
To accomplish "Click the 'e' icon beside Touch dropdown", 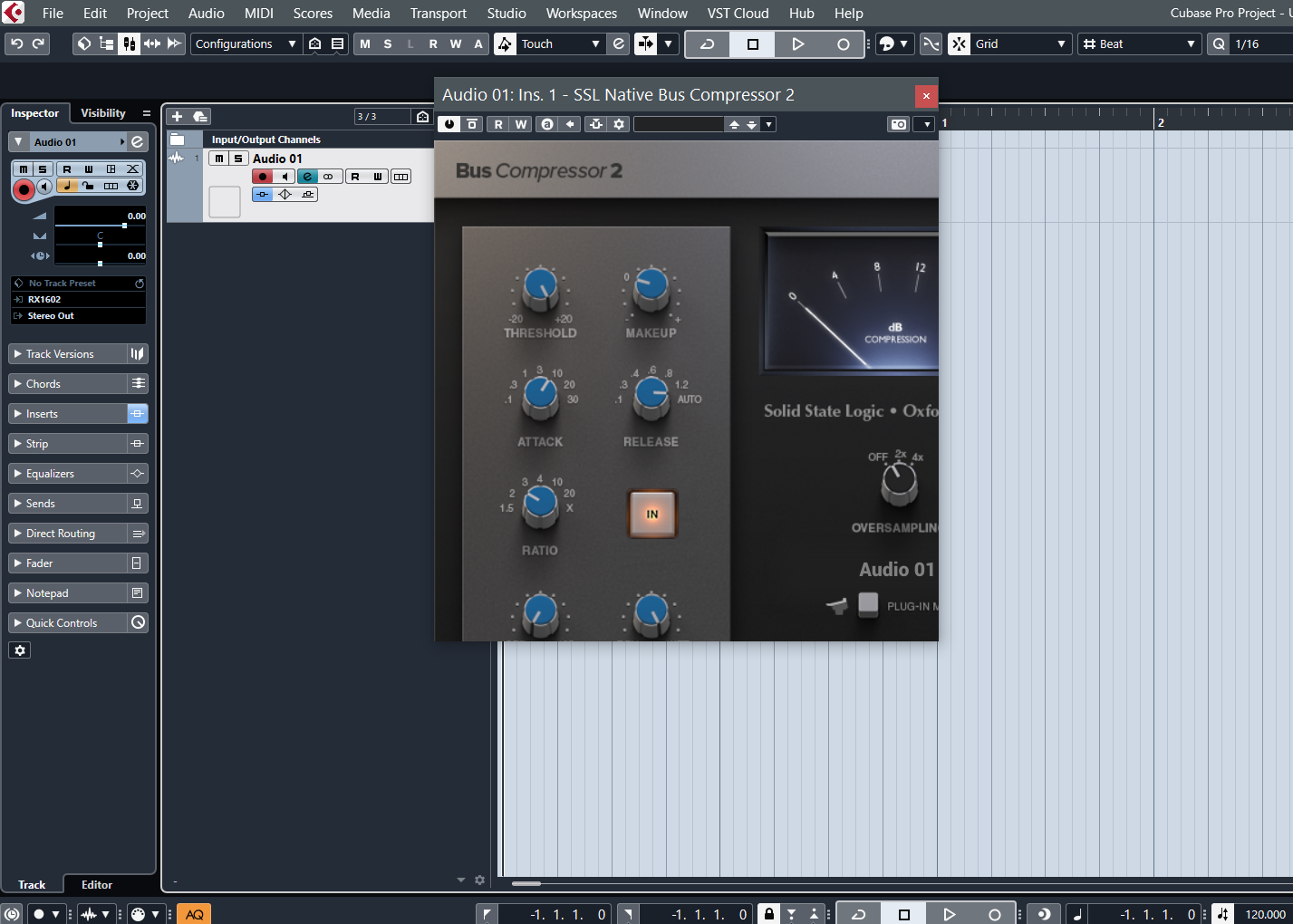I will click(x=618, y=43).
